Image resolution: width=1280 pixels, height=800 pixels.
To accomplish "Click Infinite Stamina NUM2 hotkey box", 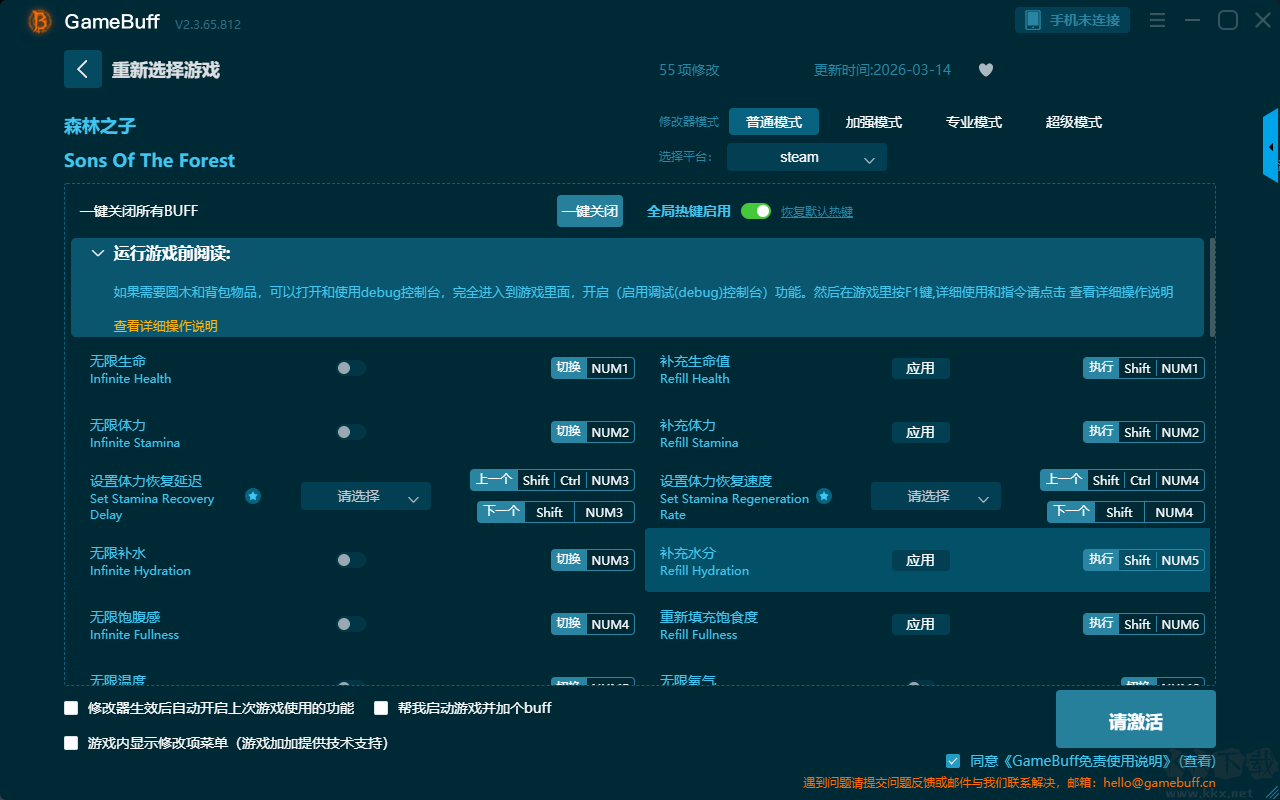I will (x=593, y=432).
